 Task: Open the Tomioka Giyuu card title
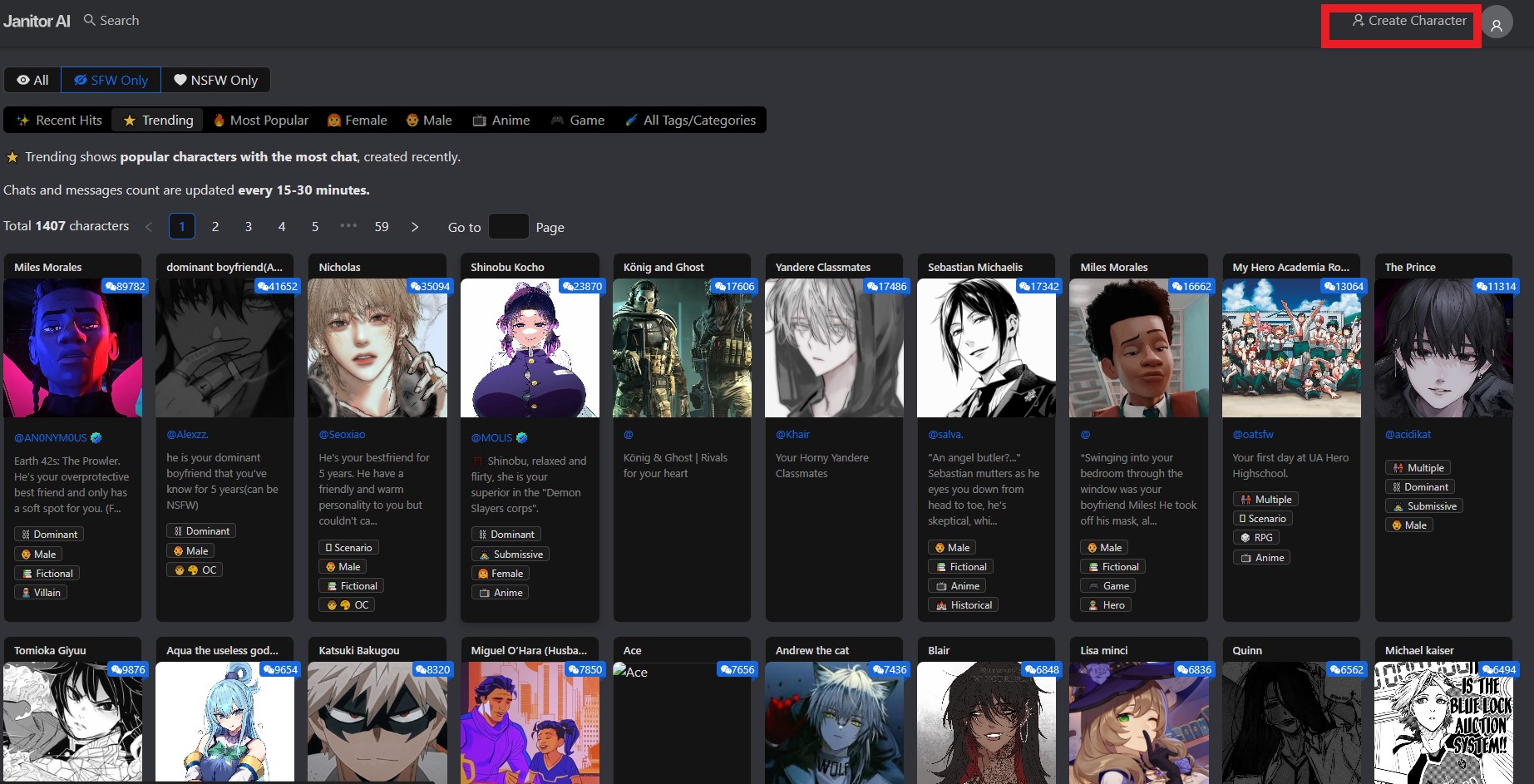tap(50, 650)
